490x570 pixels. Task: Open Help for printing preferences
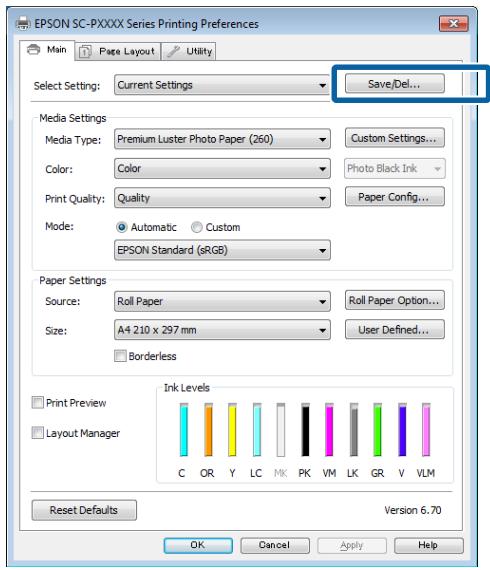[429, 545]
